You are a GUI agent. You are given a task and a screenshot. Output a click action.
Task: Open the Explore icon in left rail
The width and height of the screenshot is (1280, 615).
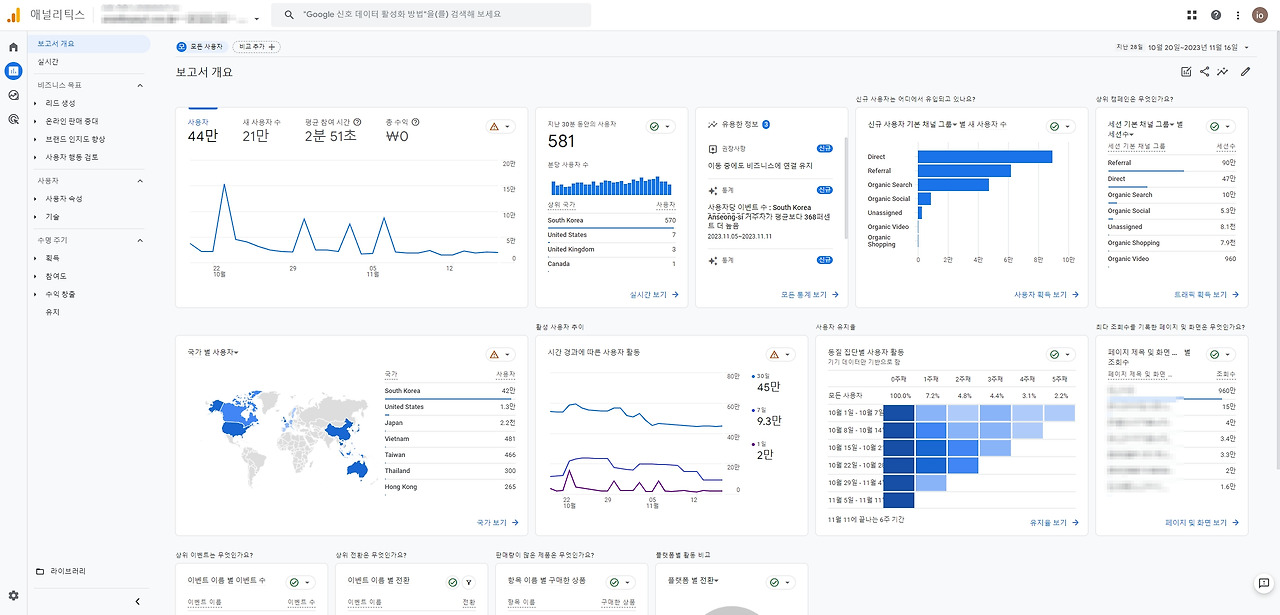pos(13,95)
